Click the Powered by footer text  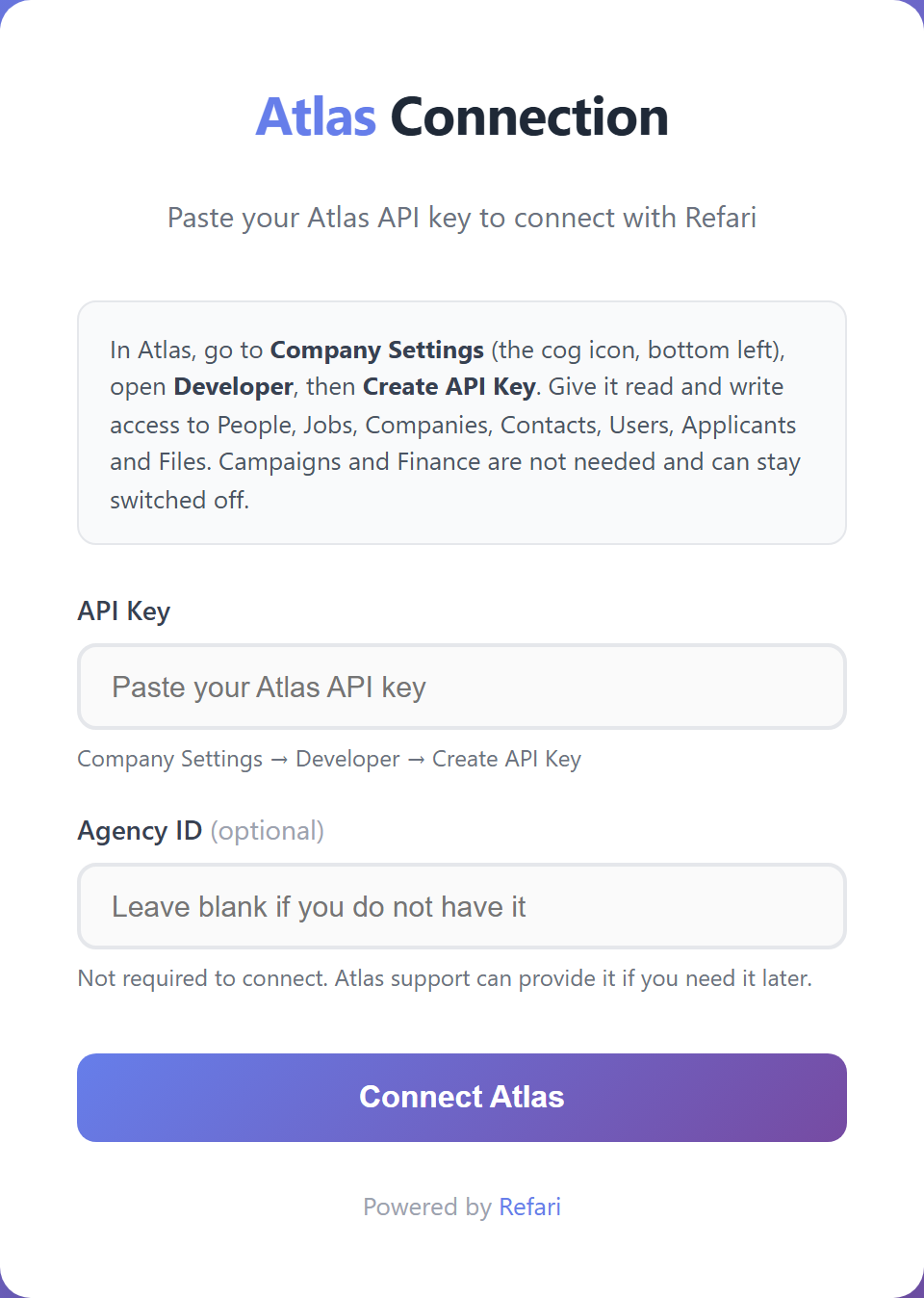(427, 1207)
